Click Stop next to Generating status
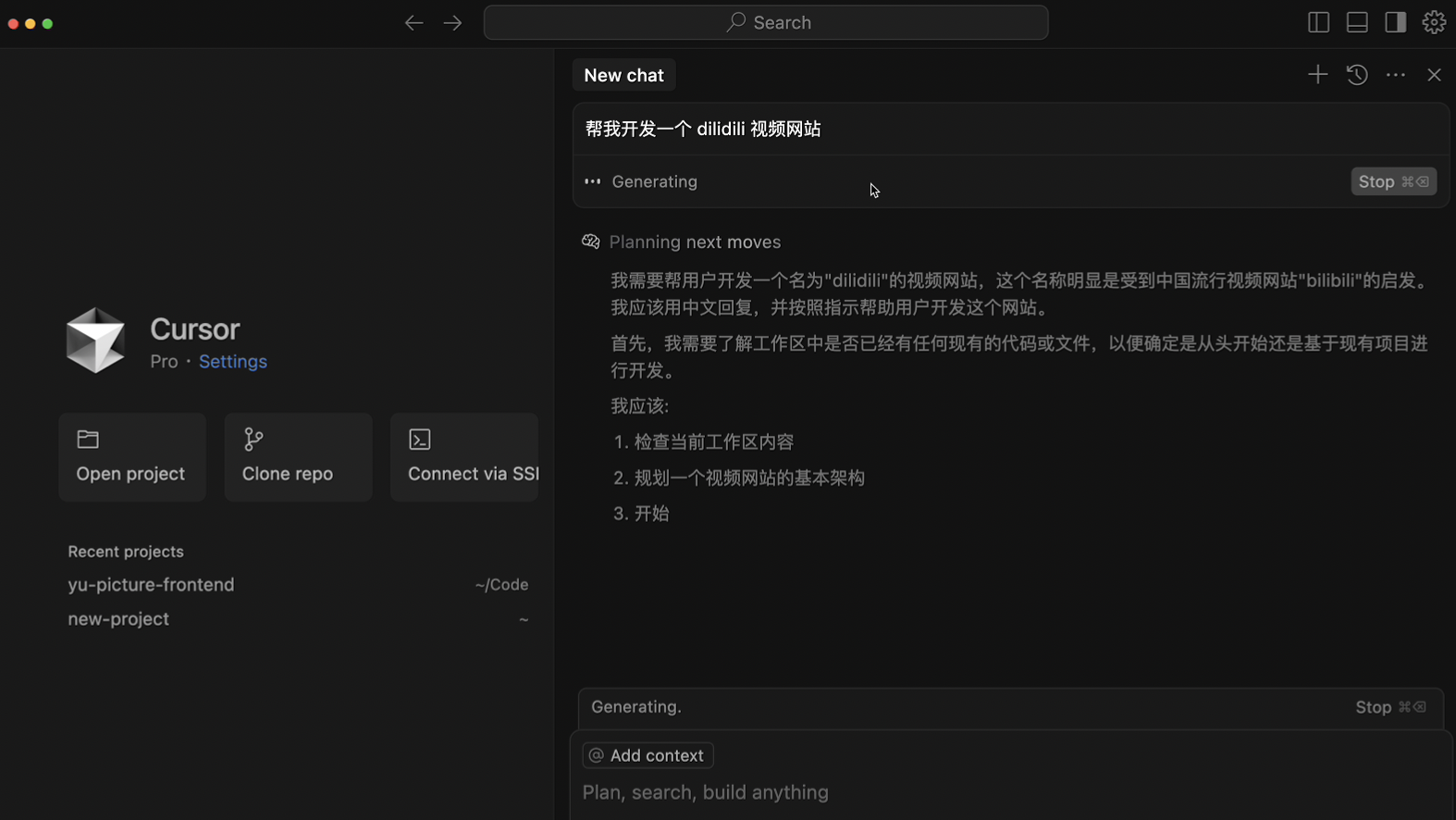This screenshot has height=820, width=1456. 1393,181
